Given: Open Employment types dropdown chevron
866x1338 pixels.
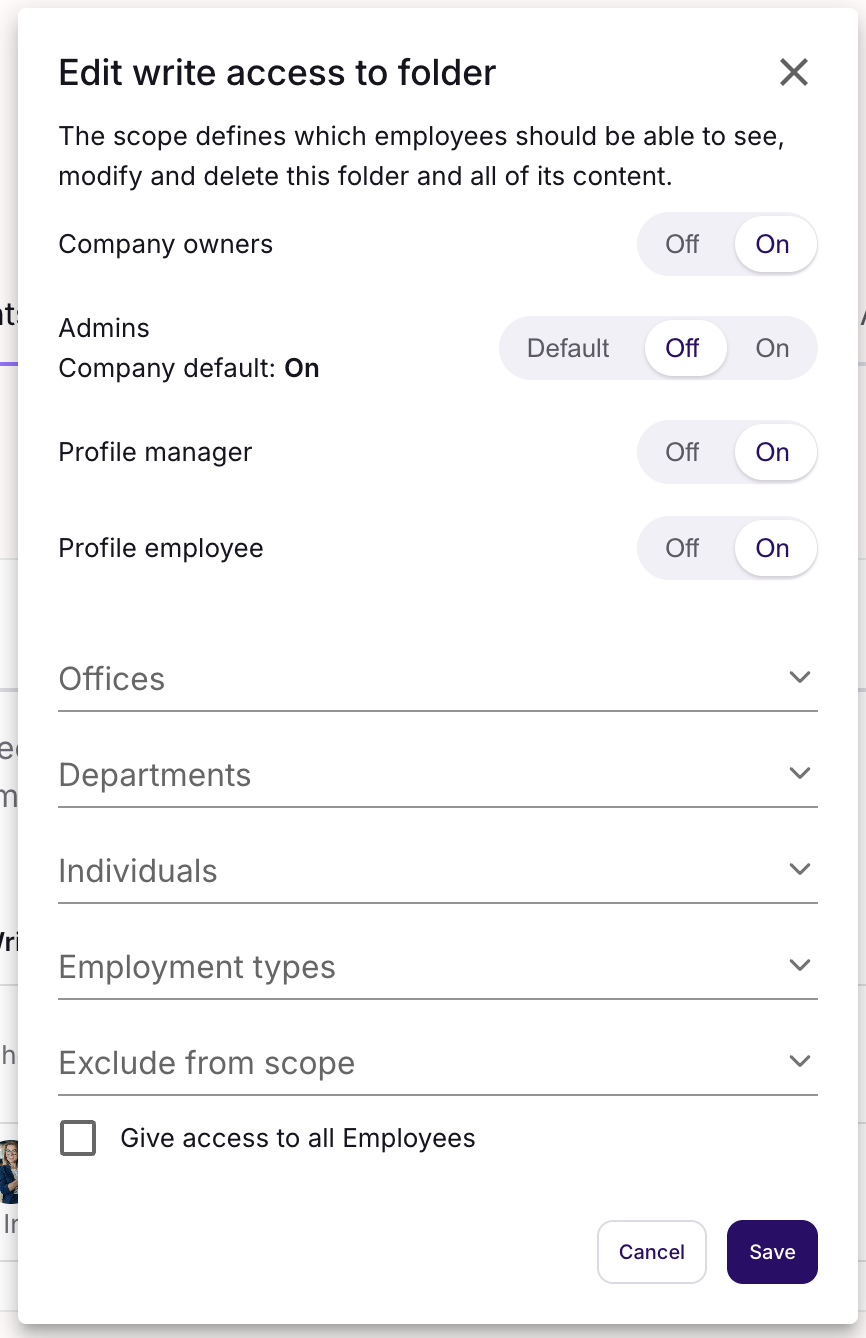Looking at the screenshot, I should (799, 965).
